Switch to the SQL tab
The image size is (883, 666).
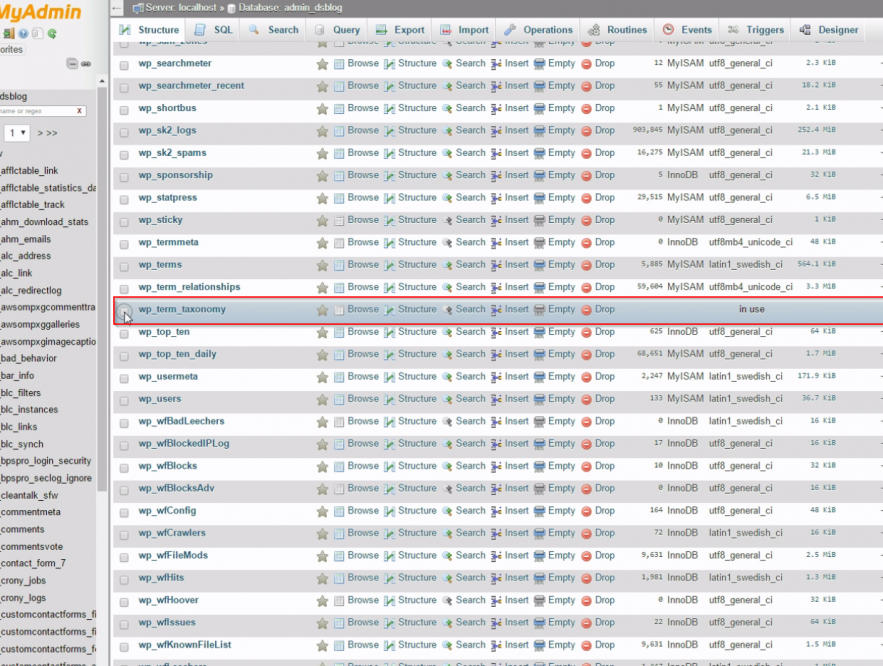click(214, 30)
